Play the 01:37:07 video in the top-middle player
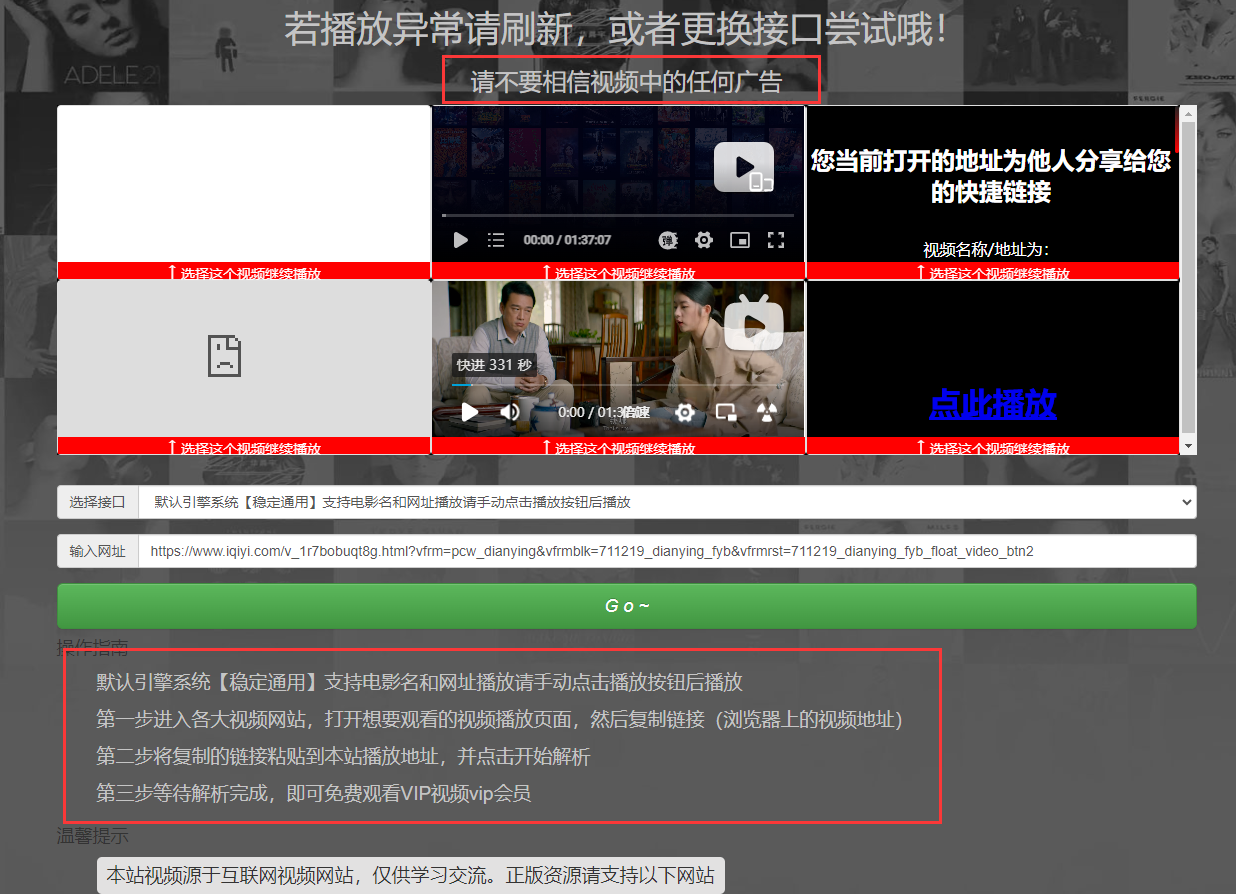The height and width of the screenshot is (894, 1236). (460, 240)
